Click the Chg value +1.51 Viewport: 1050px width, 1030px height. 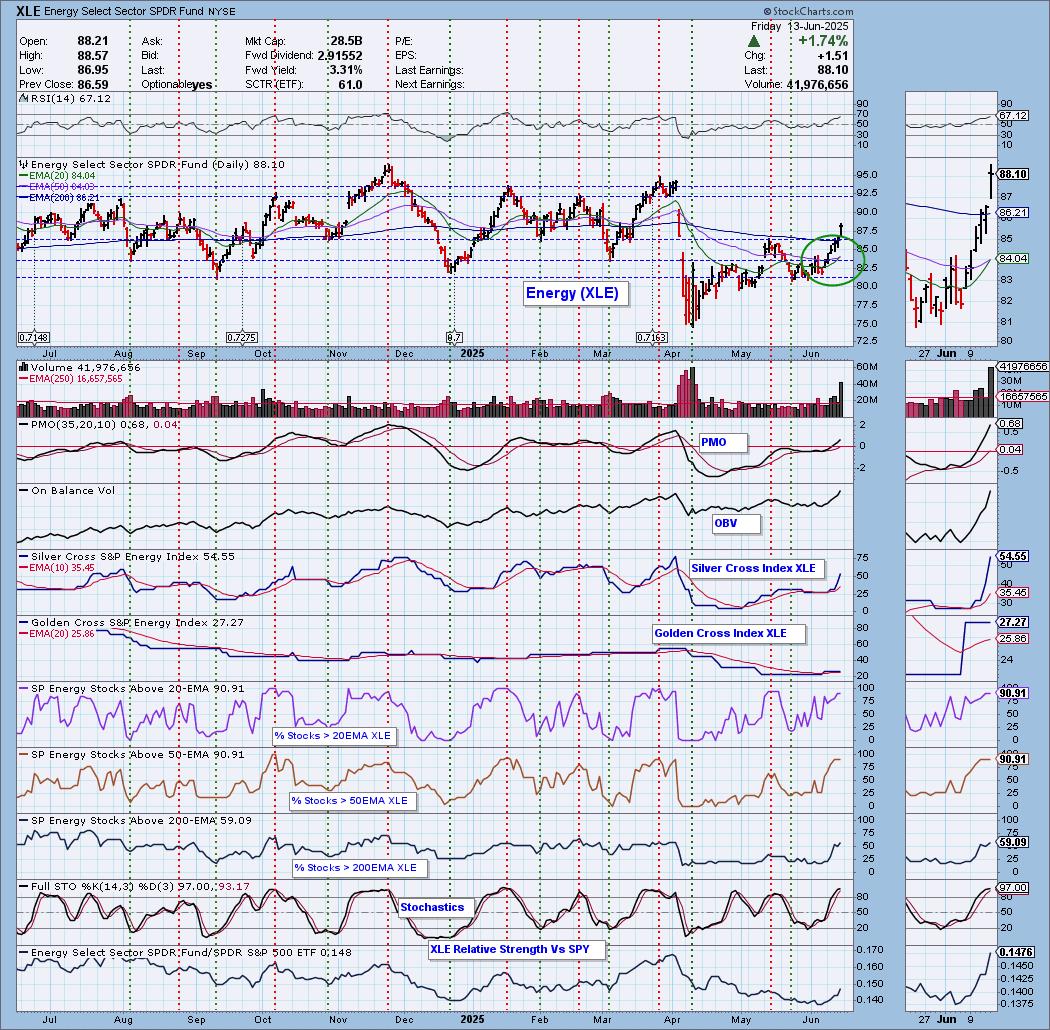click(x=833, y=56)
